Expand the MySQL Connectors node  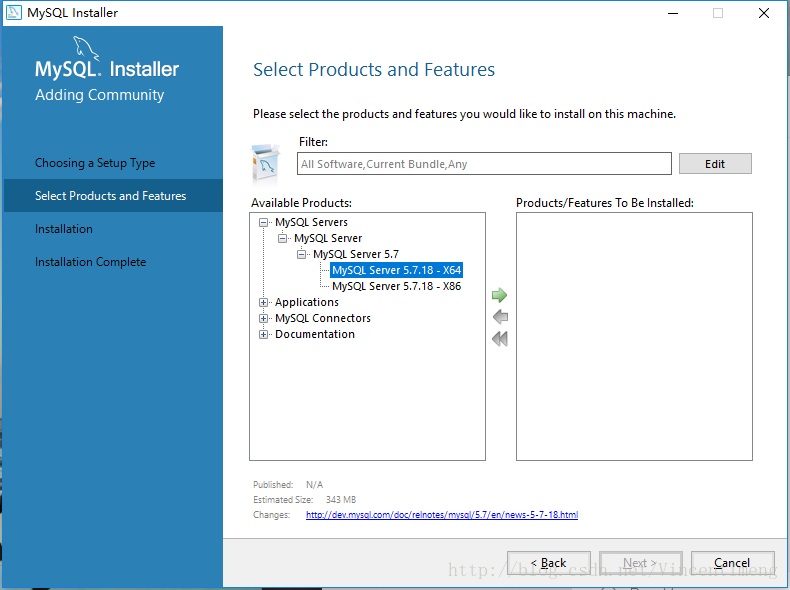[x=264, y=318]
